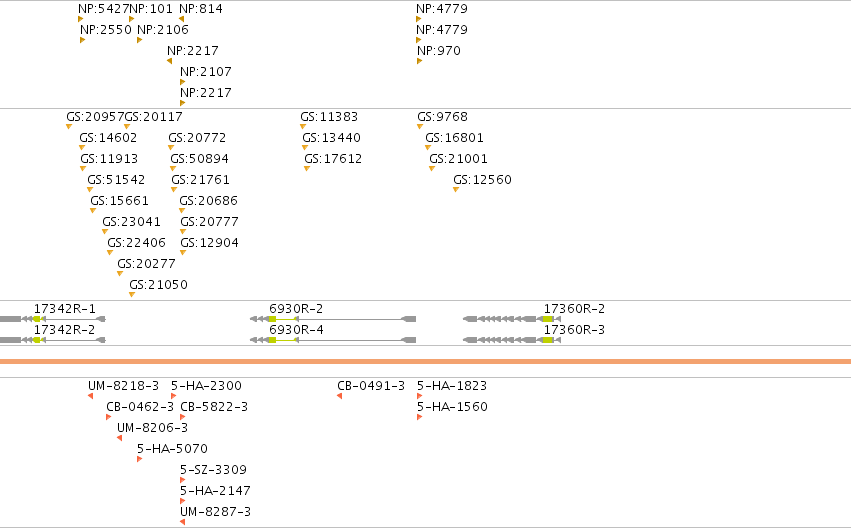Pick the marker beneath NP:970
The image size is (851, 528).
click(420, 61)
